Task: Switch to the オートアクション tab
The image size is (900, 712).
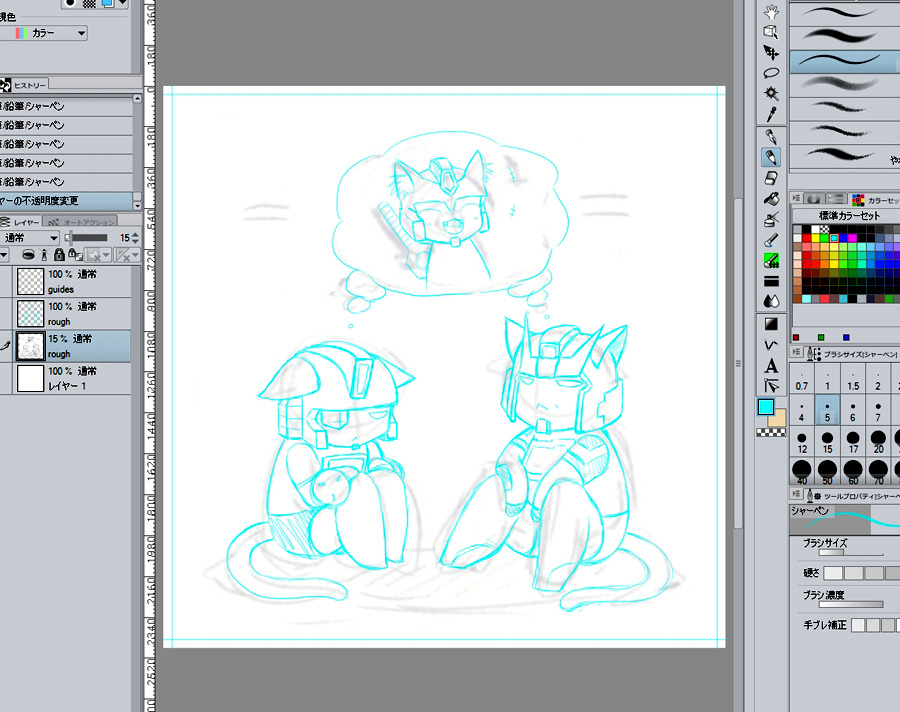Action: click(x=80, y=222)
